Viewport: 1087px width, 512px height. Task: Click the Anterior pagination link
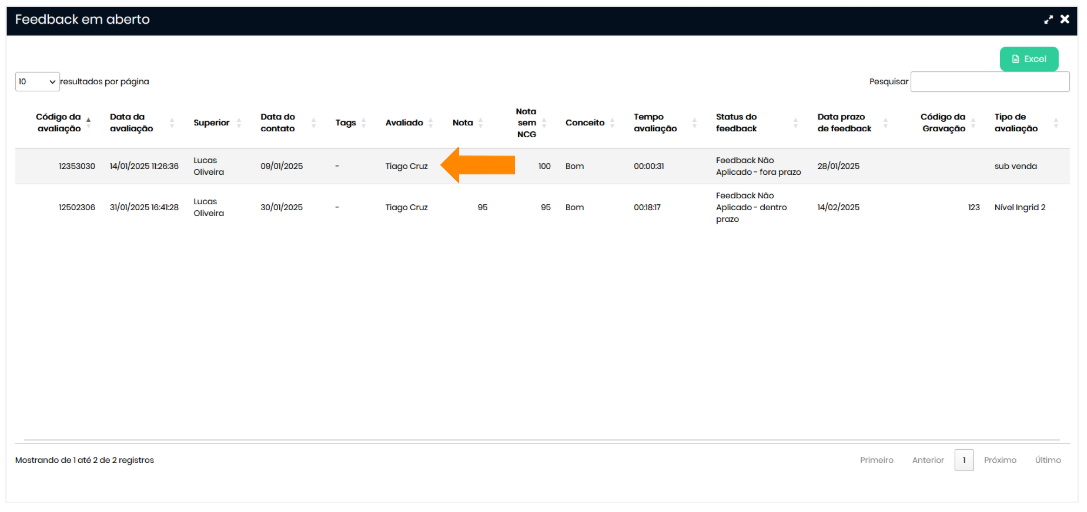[x=927, y=460]
